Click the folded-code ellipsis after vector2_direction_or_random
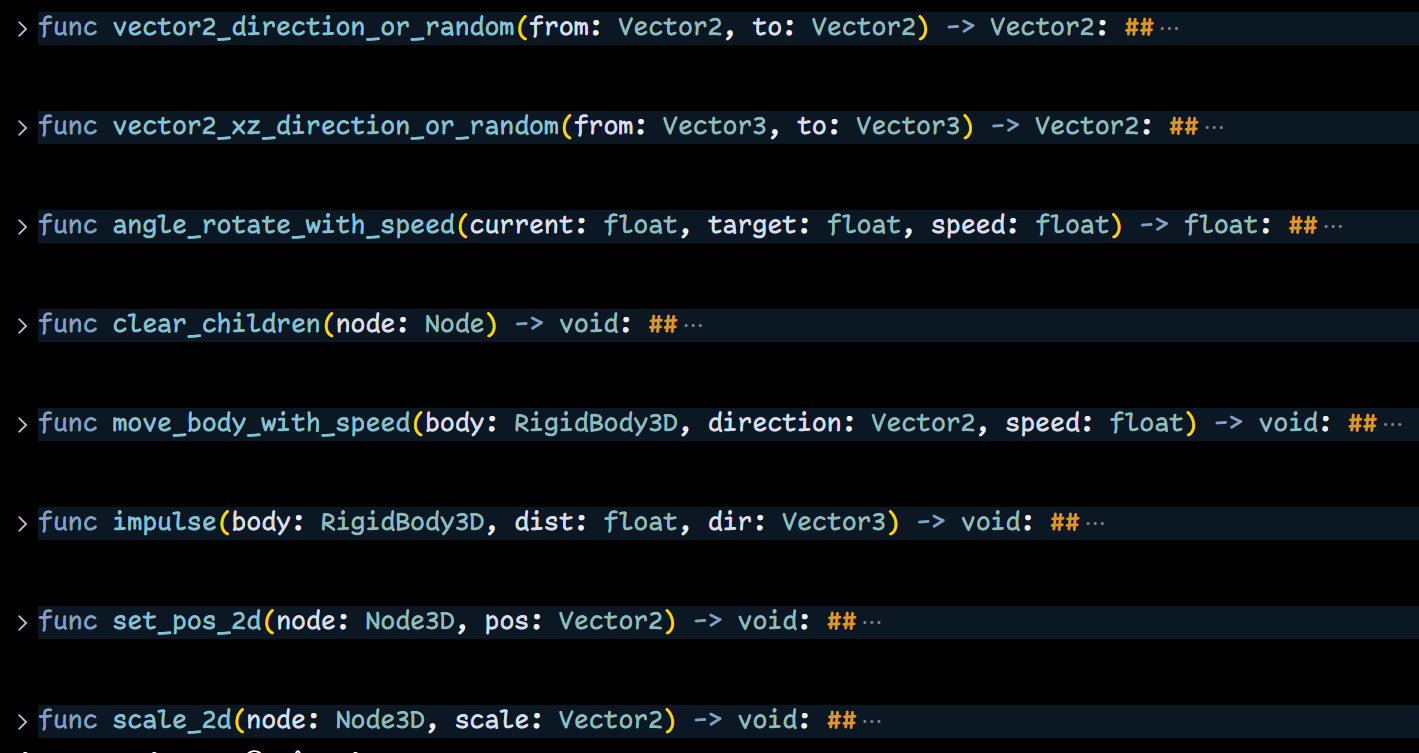The height and width of the screenshot is (753, 1419). [x=1169, y=28]
